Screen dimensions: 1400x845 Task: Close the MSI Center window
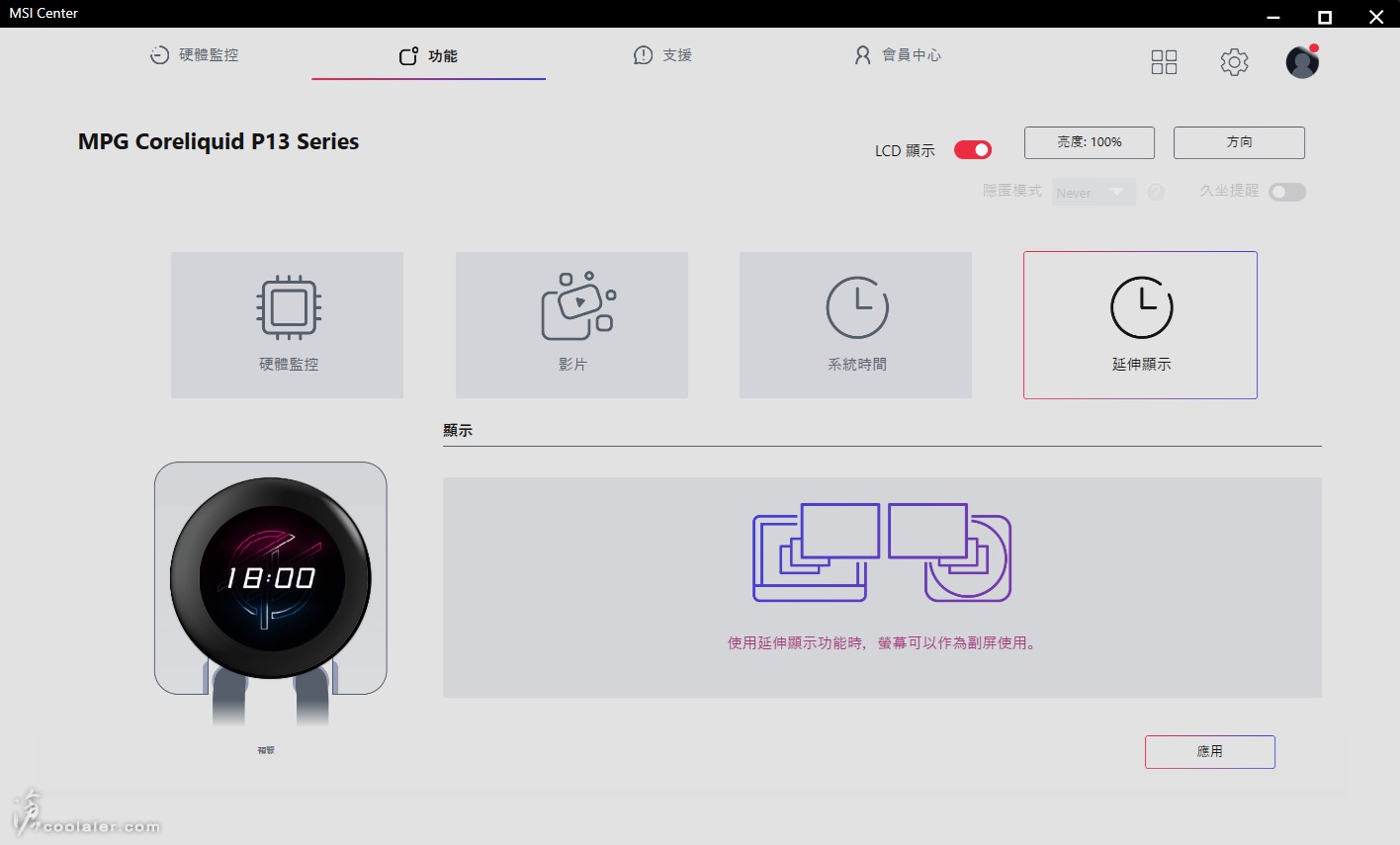(x=1376, y=17)
